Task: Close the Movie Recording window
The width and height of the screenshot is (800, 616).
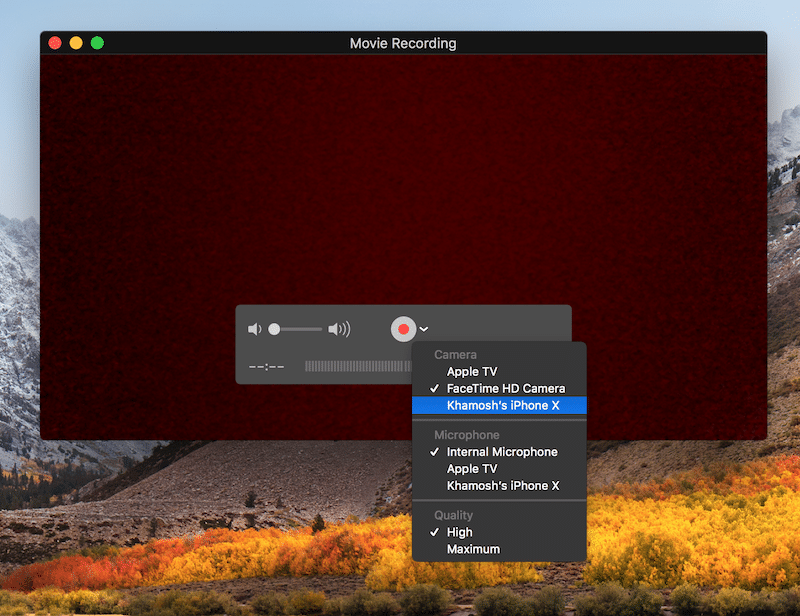Action: point(55,43)
